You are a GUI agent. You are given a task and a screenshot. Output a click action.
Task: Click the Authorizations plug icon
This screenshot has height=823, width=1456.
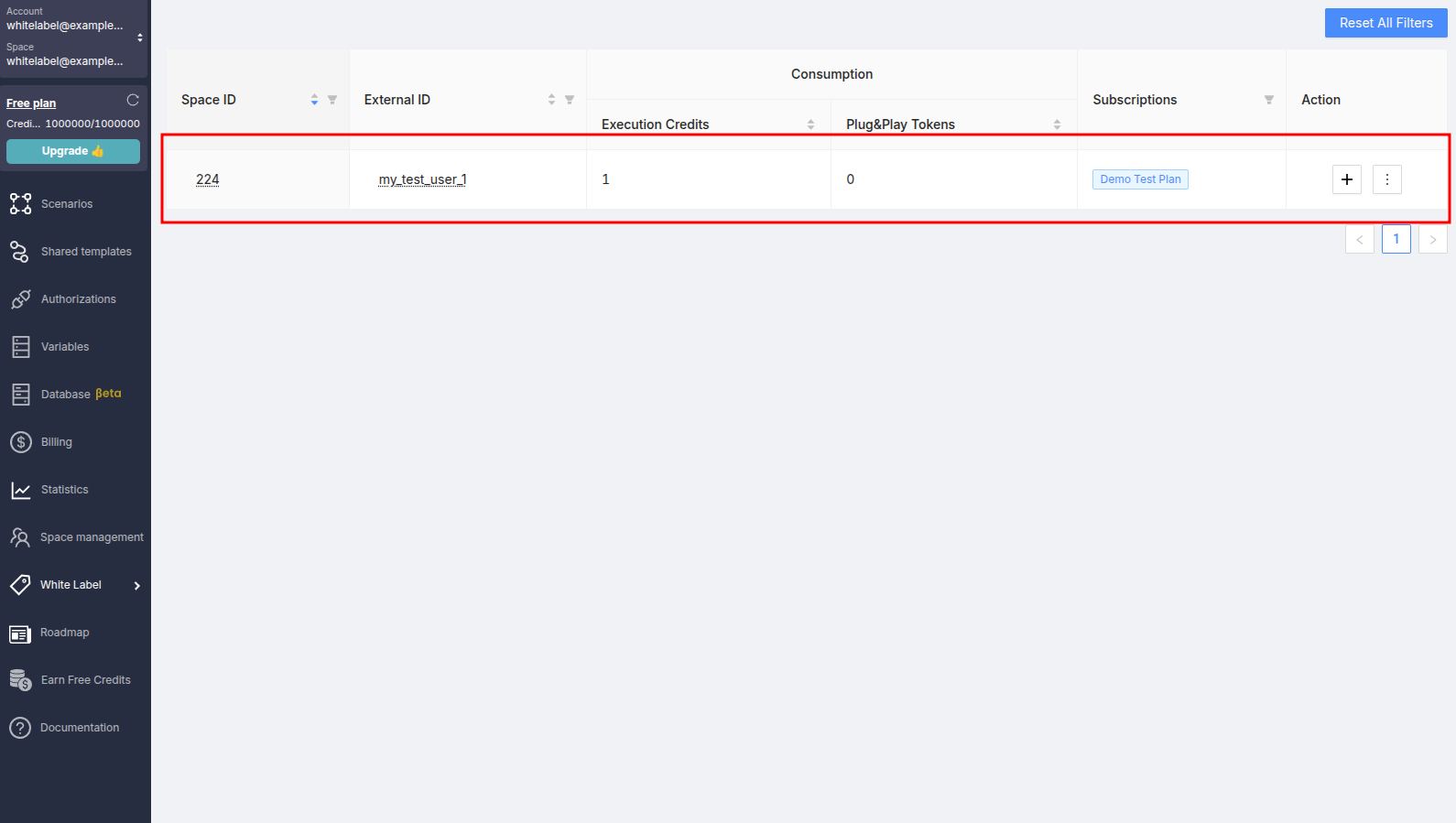click(20, 299)
